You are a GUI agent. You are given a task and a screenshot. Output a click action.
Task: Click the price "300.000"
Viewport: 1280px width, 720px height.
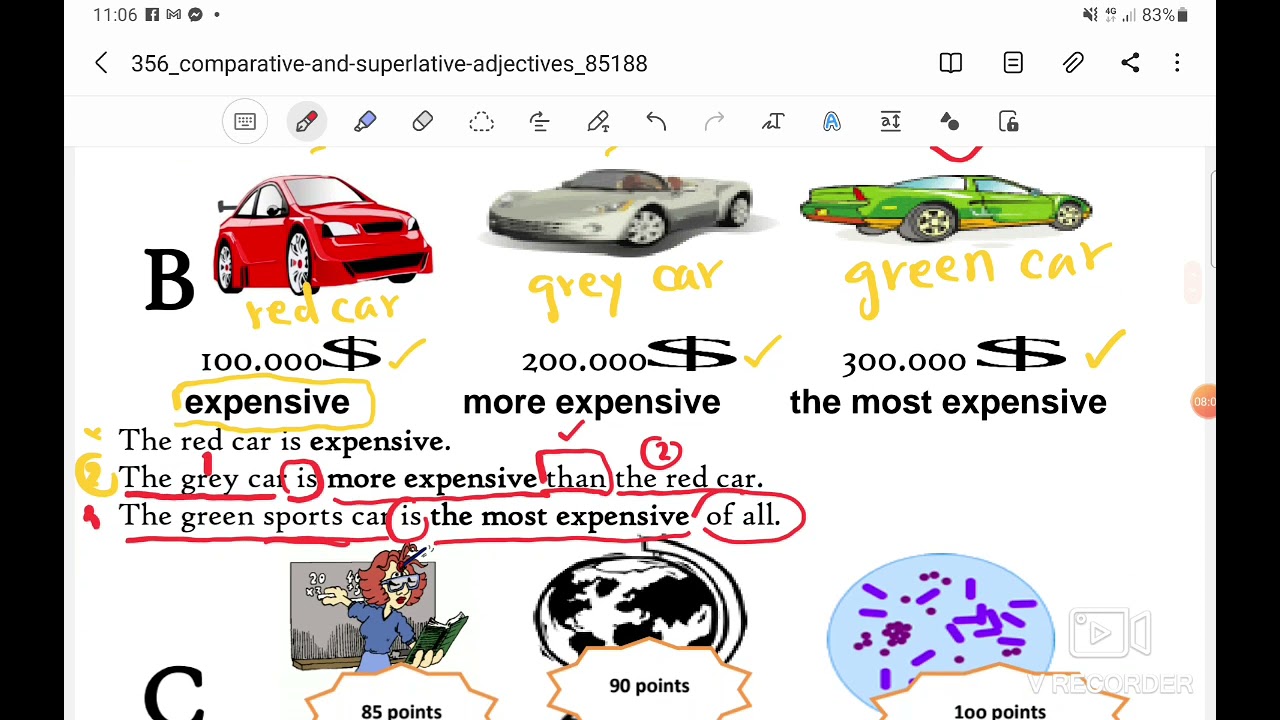point(904,361)
